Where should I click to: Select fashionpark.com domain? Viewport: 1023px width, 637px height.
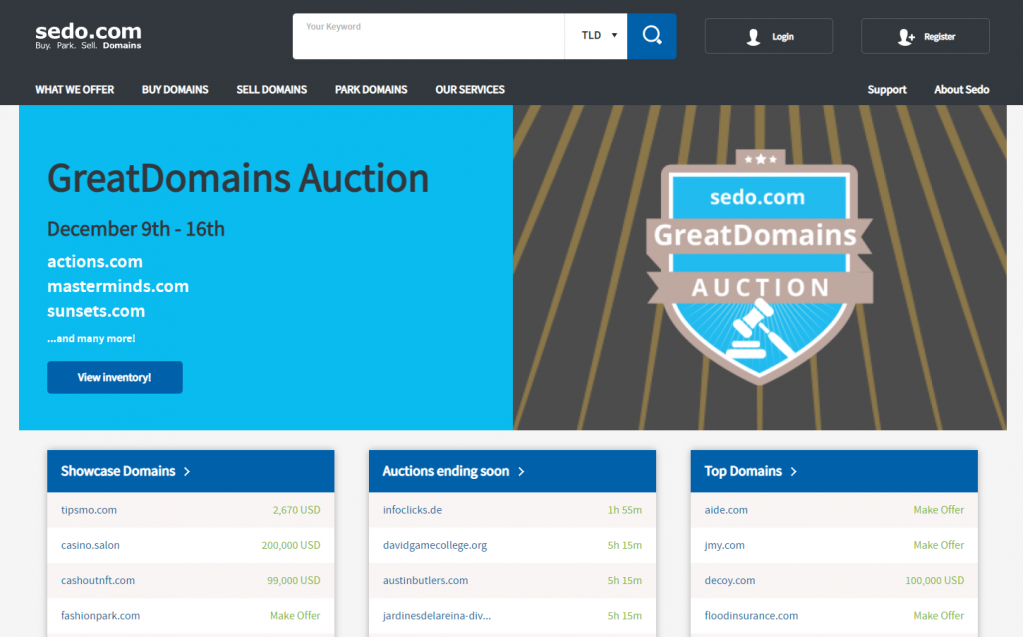click(x=100, y=615)
